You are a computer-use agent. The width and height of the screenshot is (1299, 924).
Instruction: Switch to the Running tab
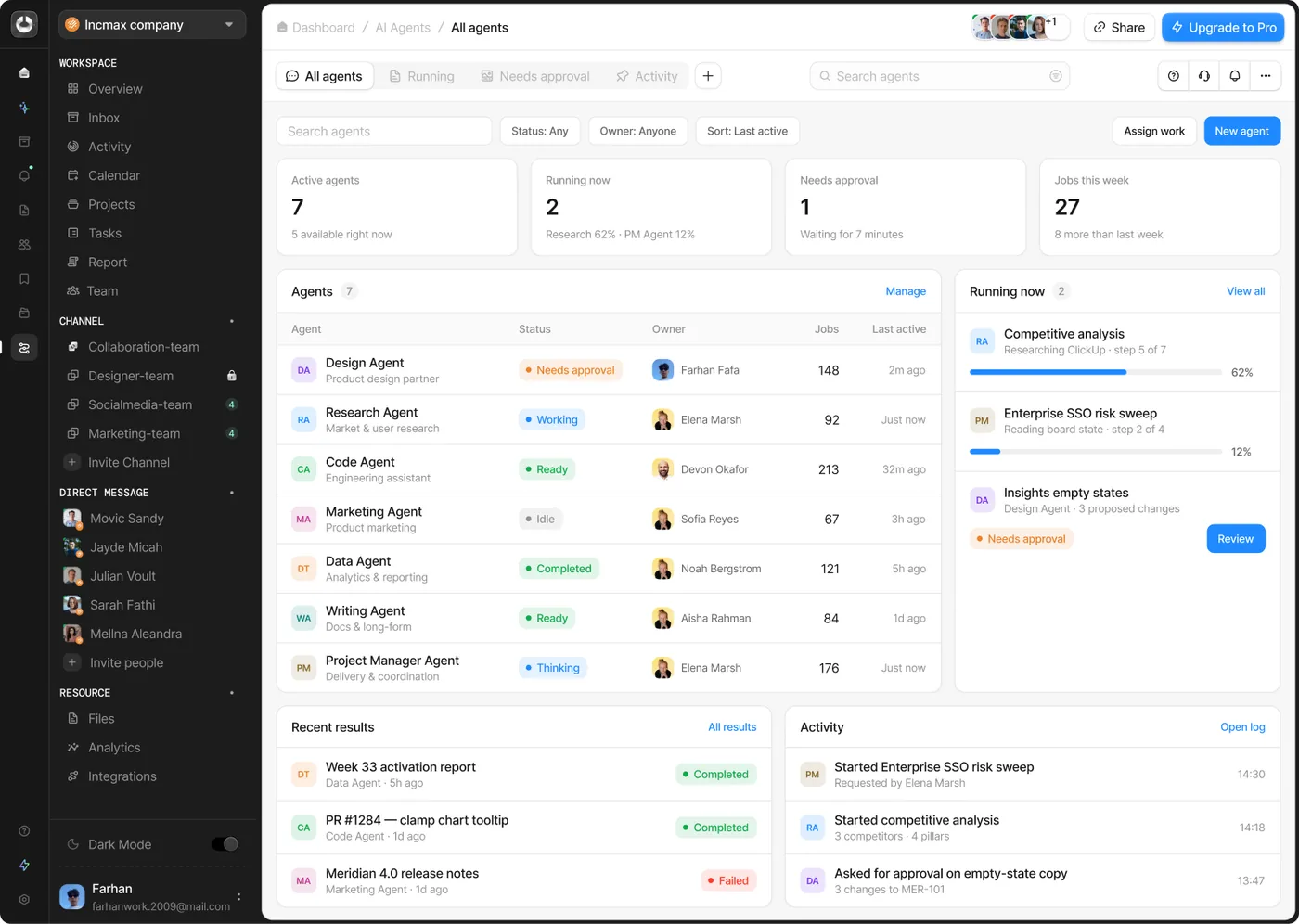pyautogui.click(x=421, y=76)
